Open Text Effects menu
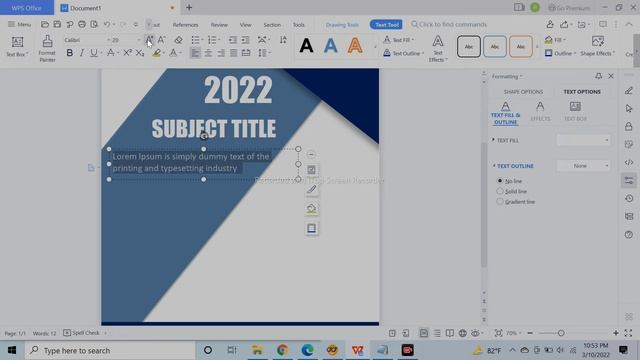Viewport: 640px width, 360px height. (x=438, y=48)
